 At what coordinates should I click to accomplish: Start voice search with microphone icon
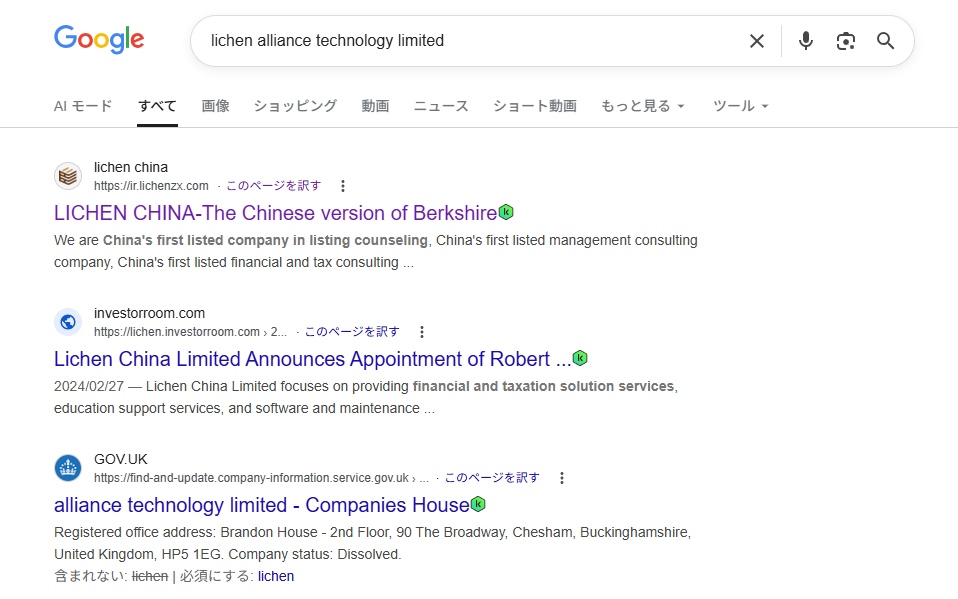(806, 41)
